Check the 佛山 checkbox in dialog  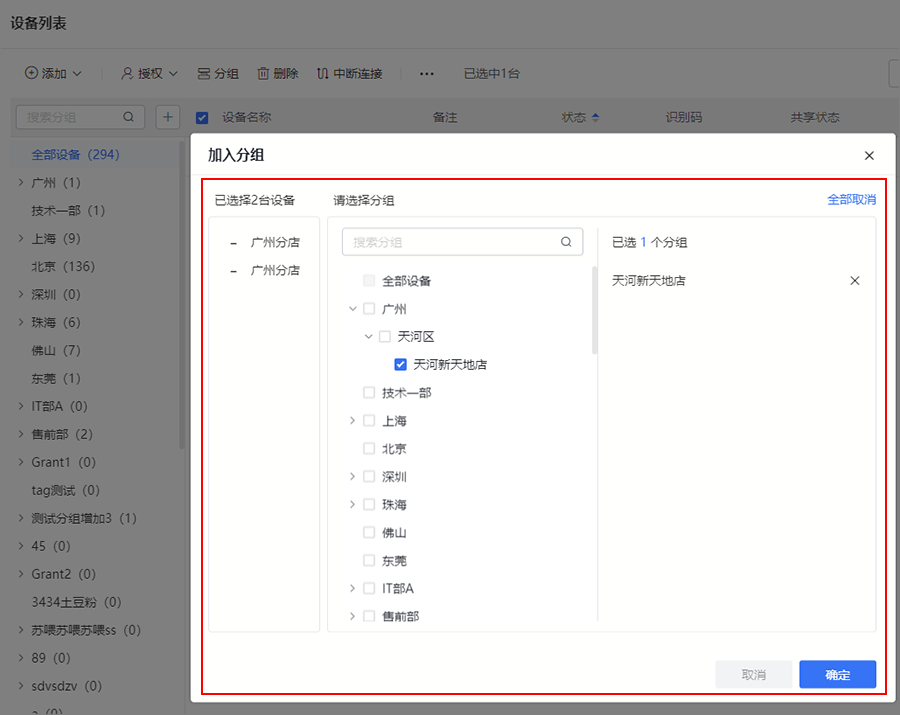pyautogui.click(x=369, y=533)
